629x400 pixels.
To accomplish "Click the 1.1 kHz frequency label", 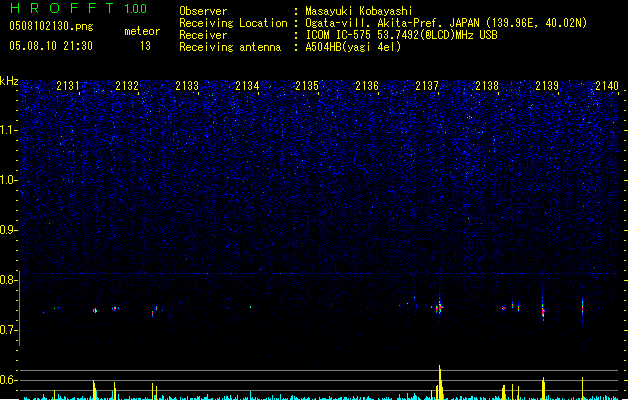I will pos(8,130).
